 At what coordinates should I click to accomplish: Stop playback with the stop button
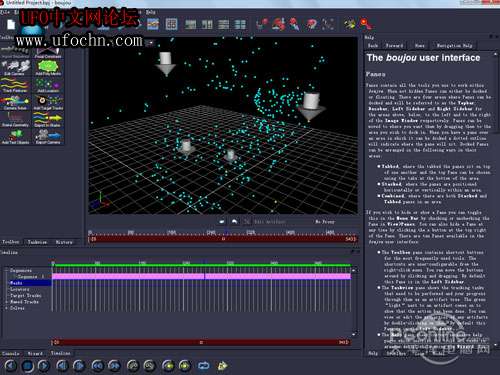point(28,366)
